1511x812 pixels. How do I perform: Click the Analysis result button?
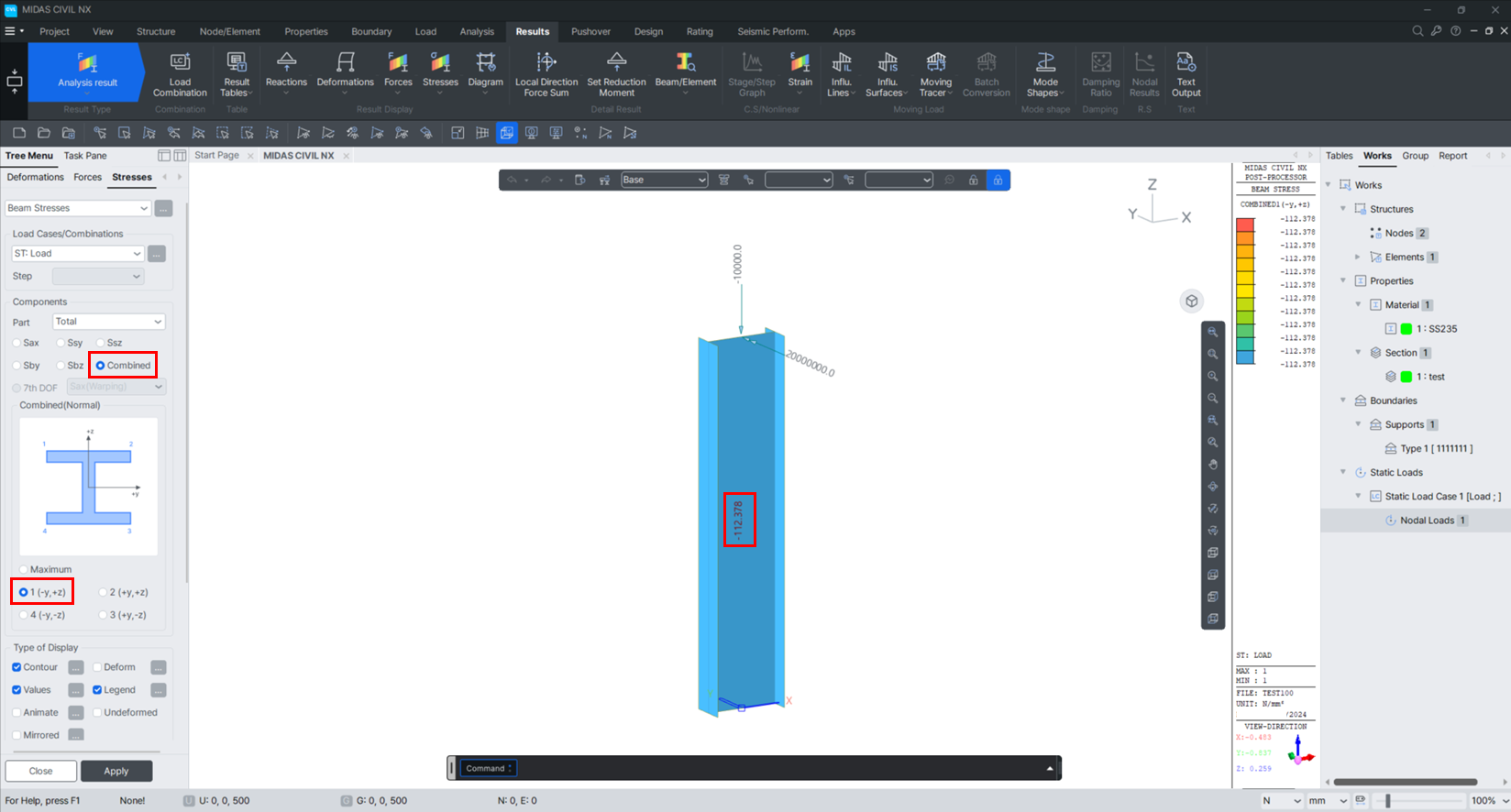coord(87,71)
